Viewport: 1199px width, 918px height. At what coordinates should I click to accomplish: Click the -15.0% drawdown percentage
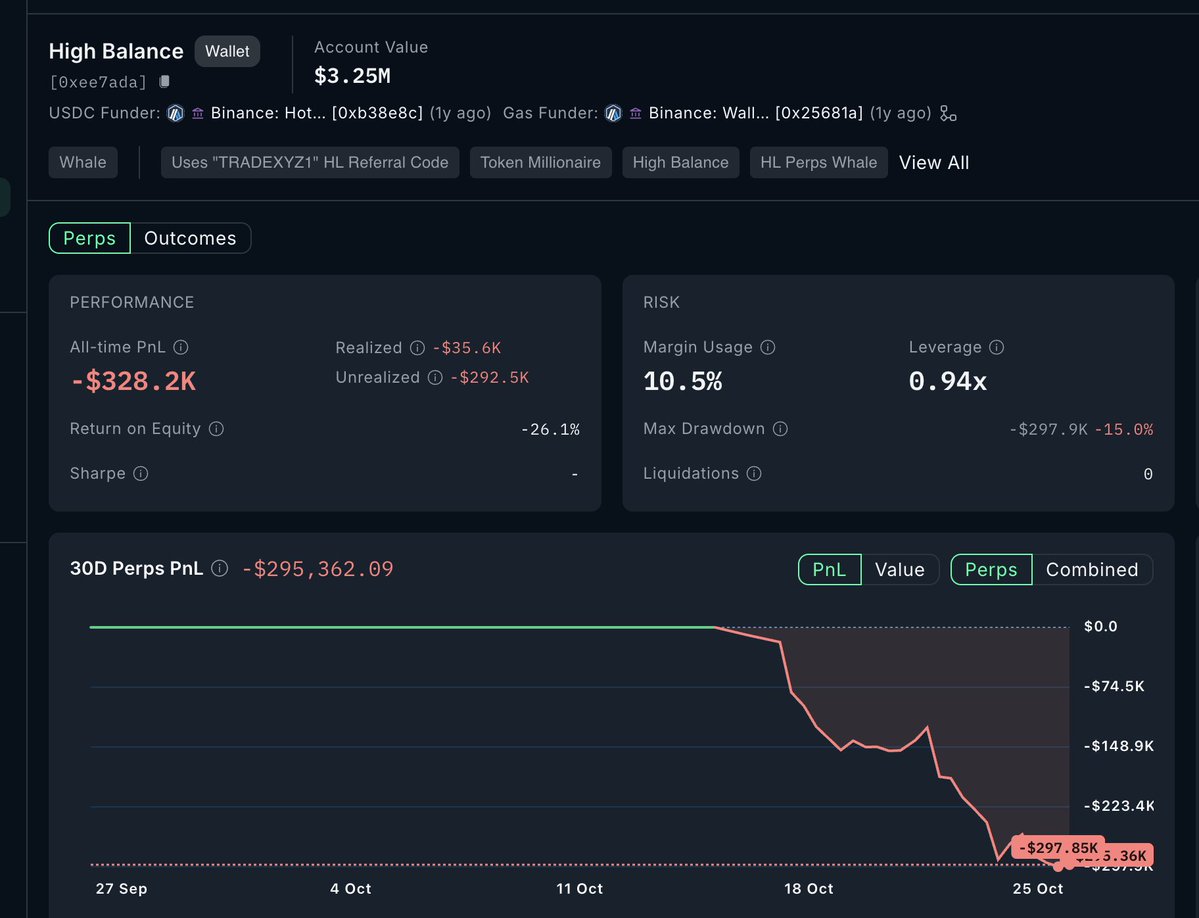coord(1123,430)
